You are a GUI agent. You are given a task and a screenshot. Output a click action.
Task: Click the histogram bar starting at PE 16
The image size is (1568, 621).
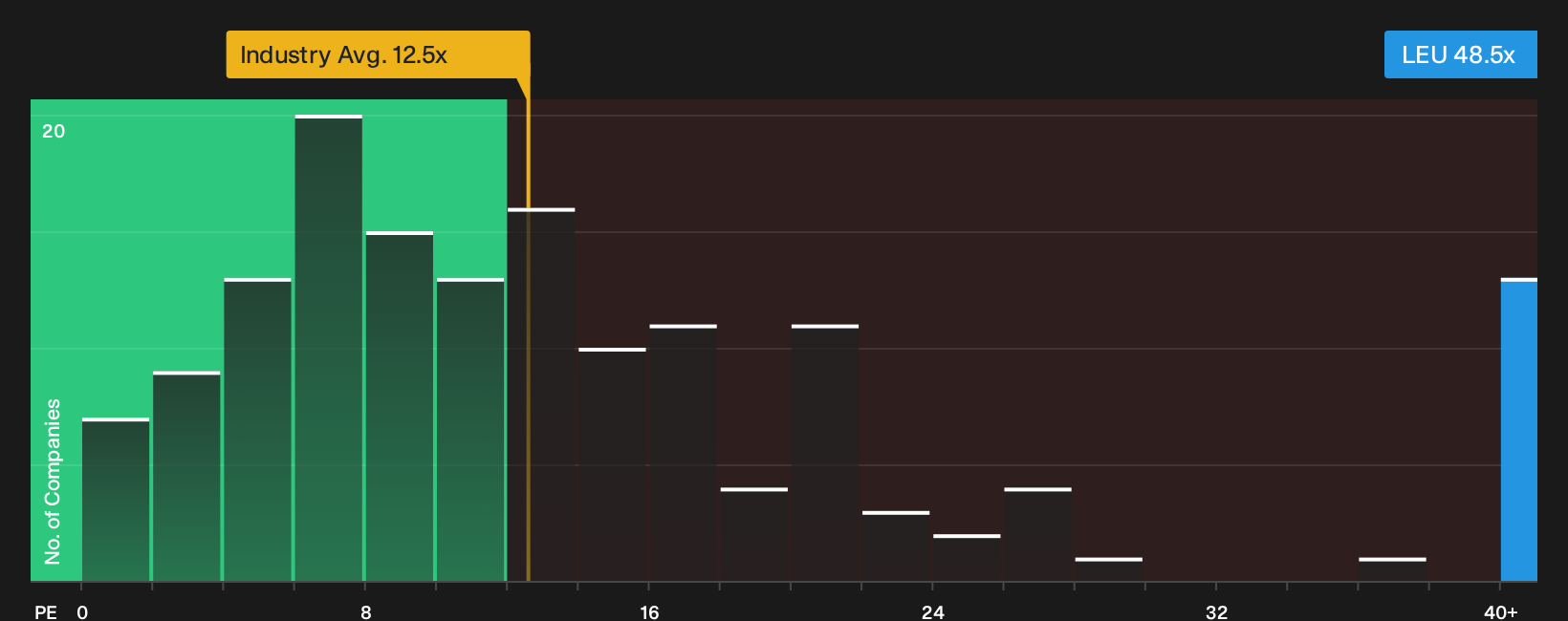683,453
